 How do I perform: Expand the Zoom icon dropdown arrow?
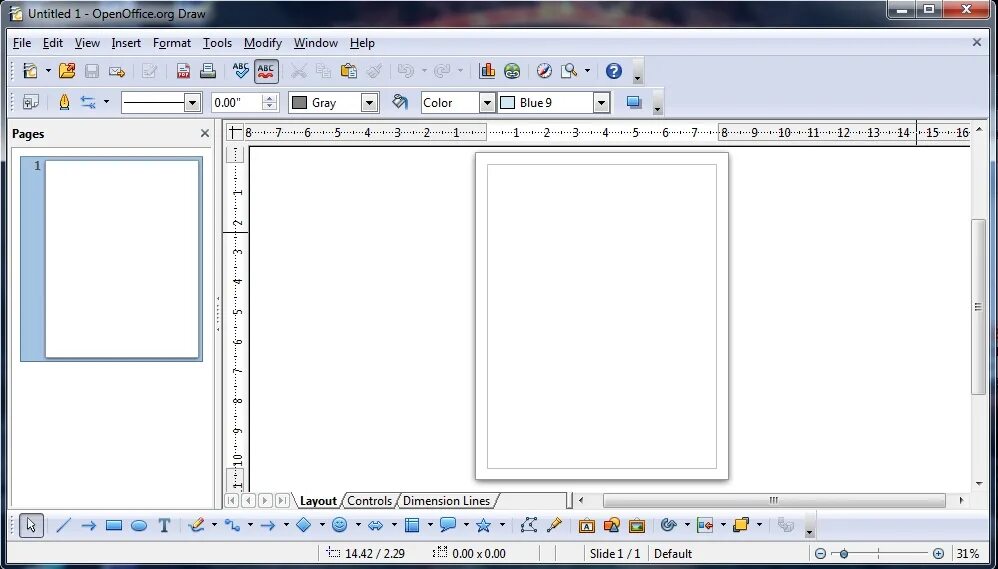587,71
